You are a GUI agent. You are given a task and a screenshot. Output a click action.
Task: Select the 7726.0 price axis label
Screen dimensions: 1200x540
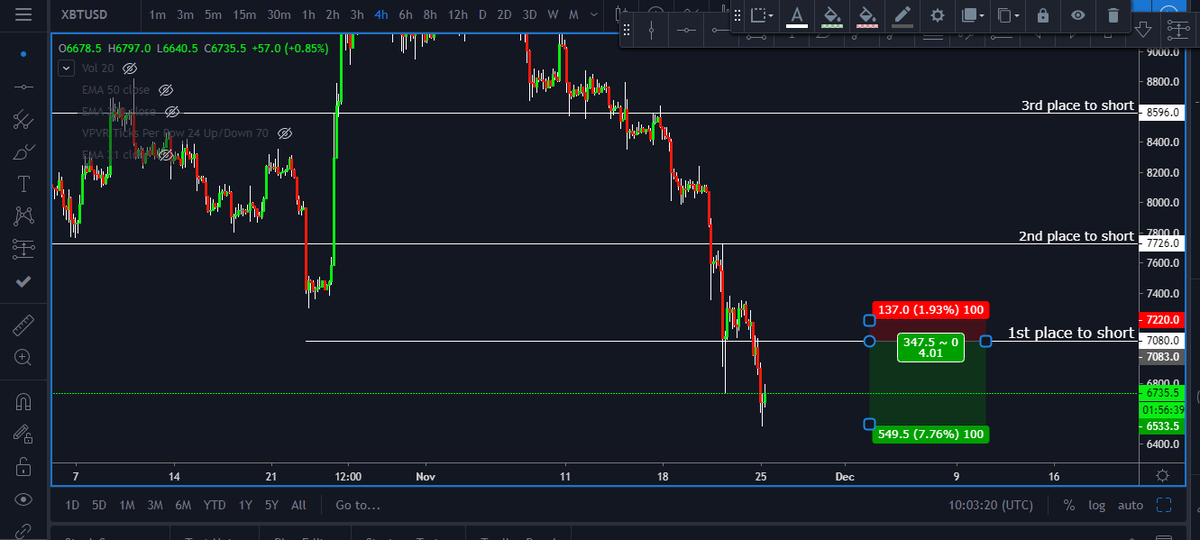click(x=1161, y=243)
